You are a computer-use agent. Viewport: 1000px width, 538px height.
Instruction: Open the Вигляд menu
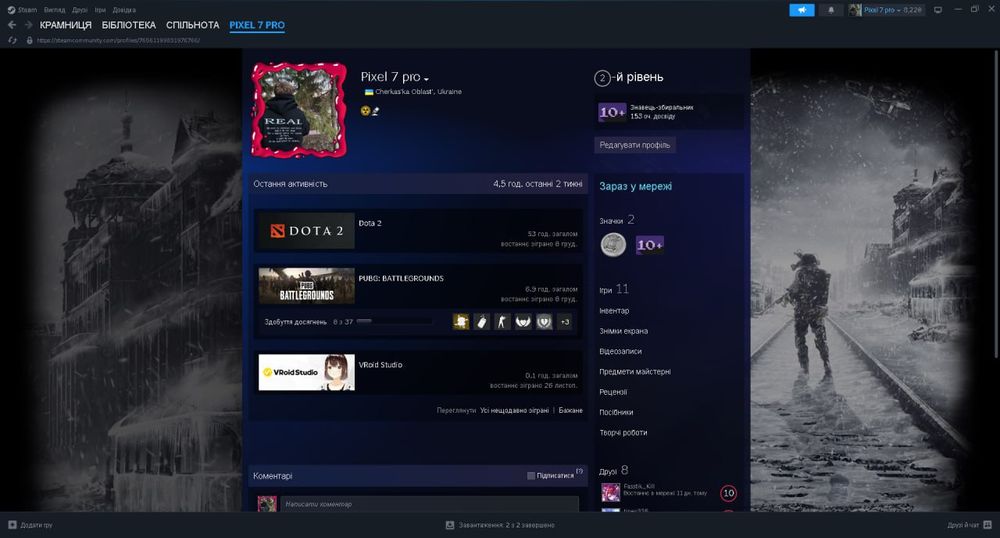click(x=55, y=10)
